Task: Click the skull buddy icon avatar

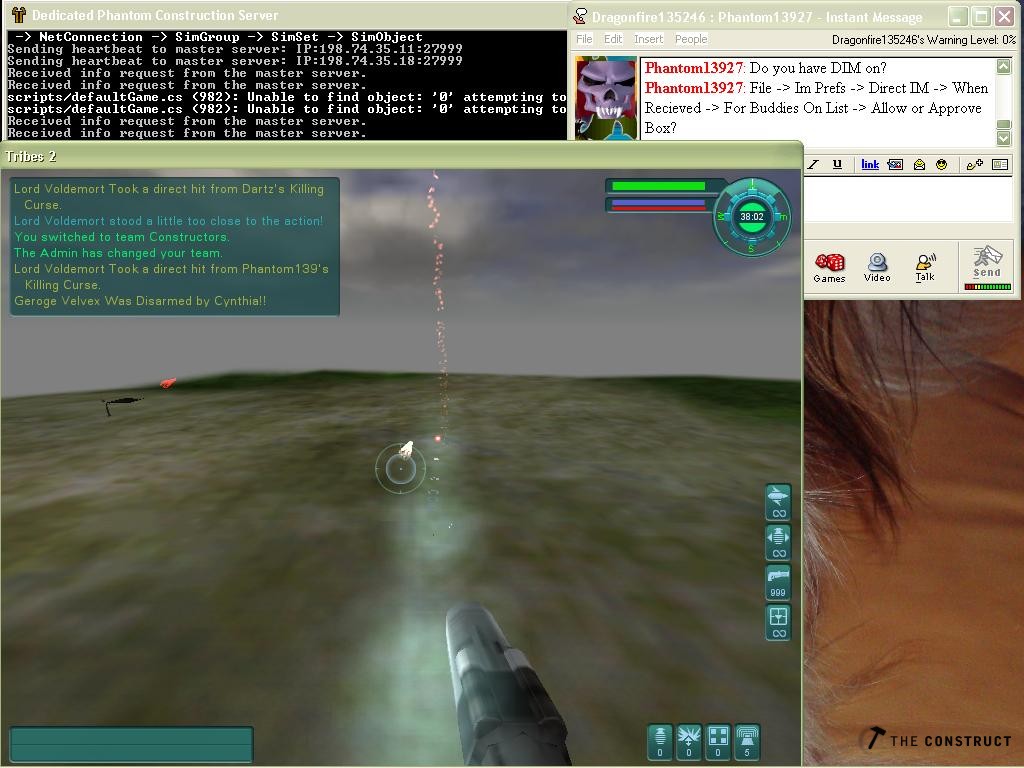Action: [606, 97]
